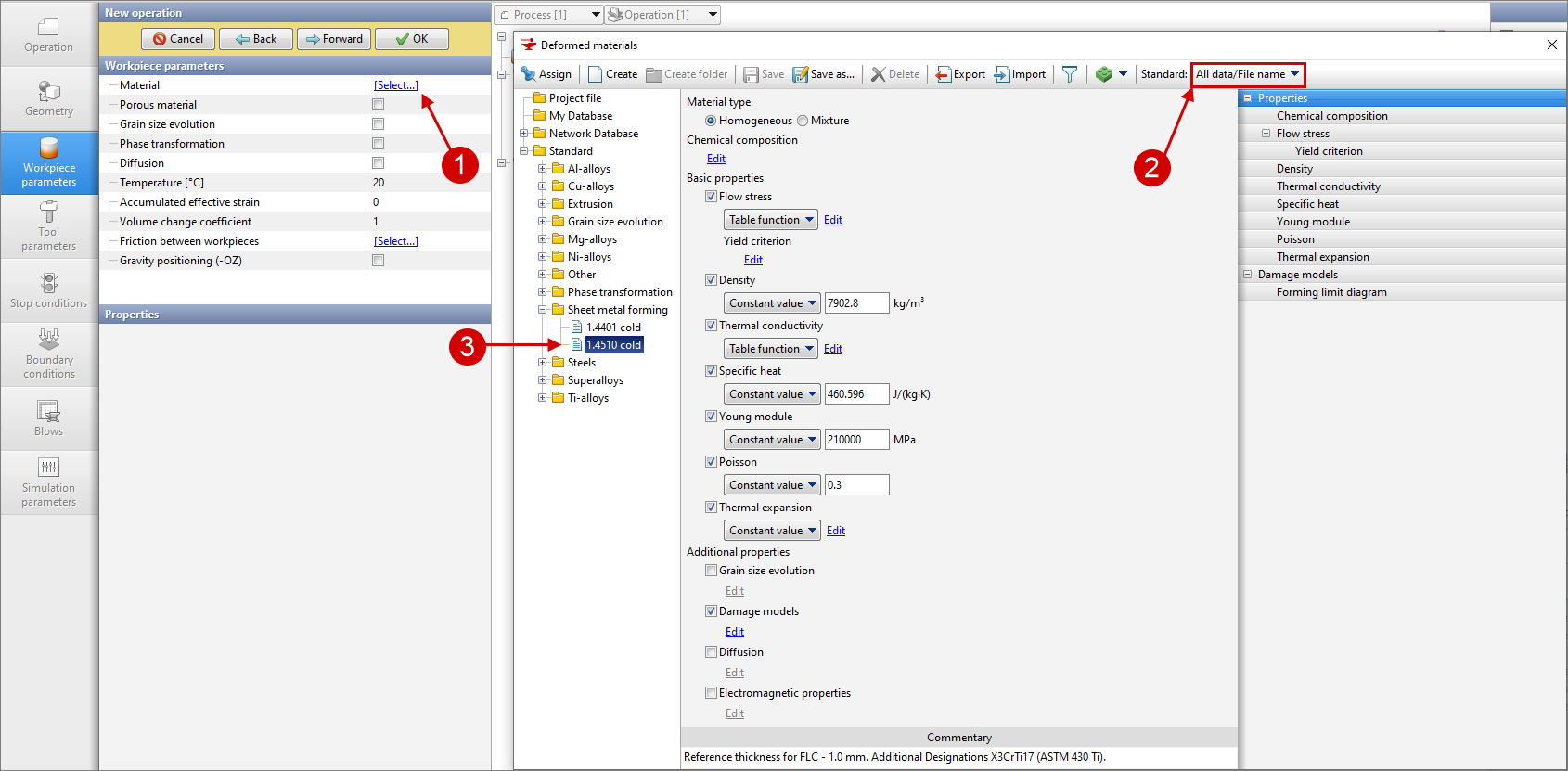The height and width of the screenshot is (771, 1568).
Task: Click the Assign icon in materials toolbar
Action: tap(529, 74)
